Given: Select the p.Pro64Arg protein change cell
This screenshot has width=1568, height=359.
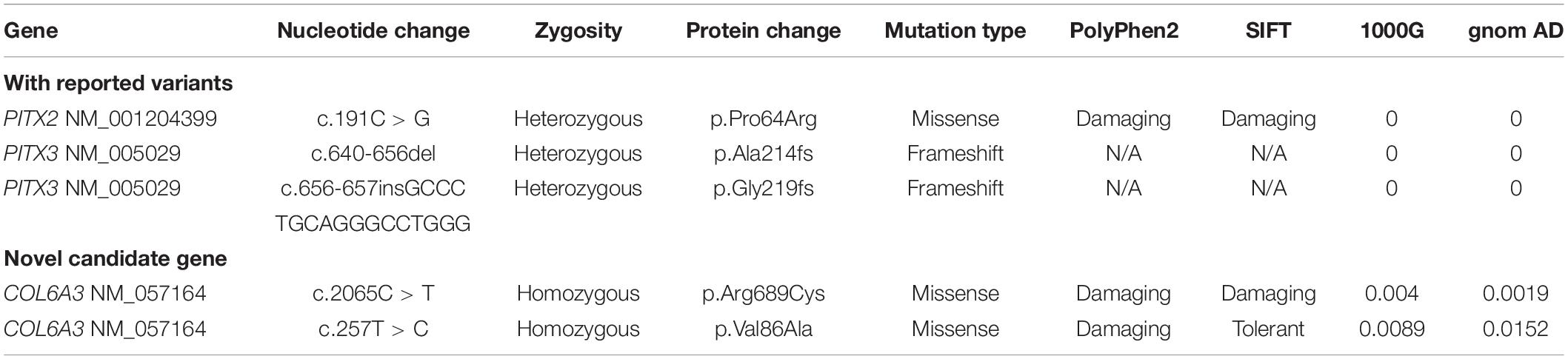Looking at the screenshot, I should click(764, 119).
